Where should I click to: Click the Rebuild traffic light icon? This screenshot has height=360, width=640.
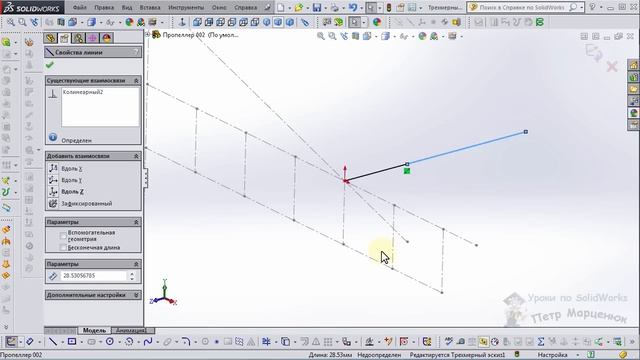(389, 7)
